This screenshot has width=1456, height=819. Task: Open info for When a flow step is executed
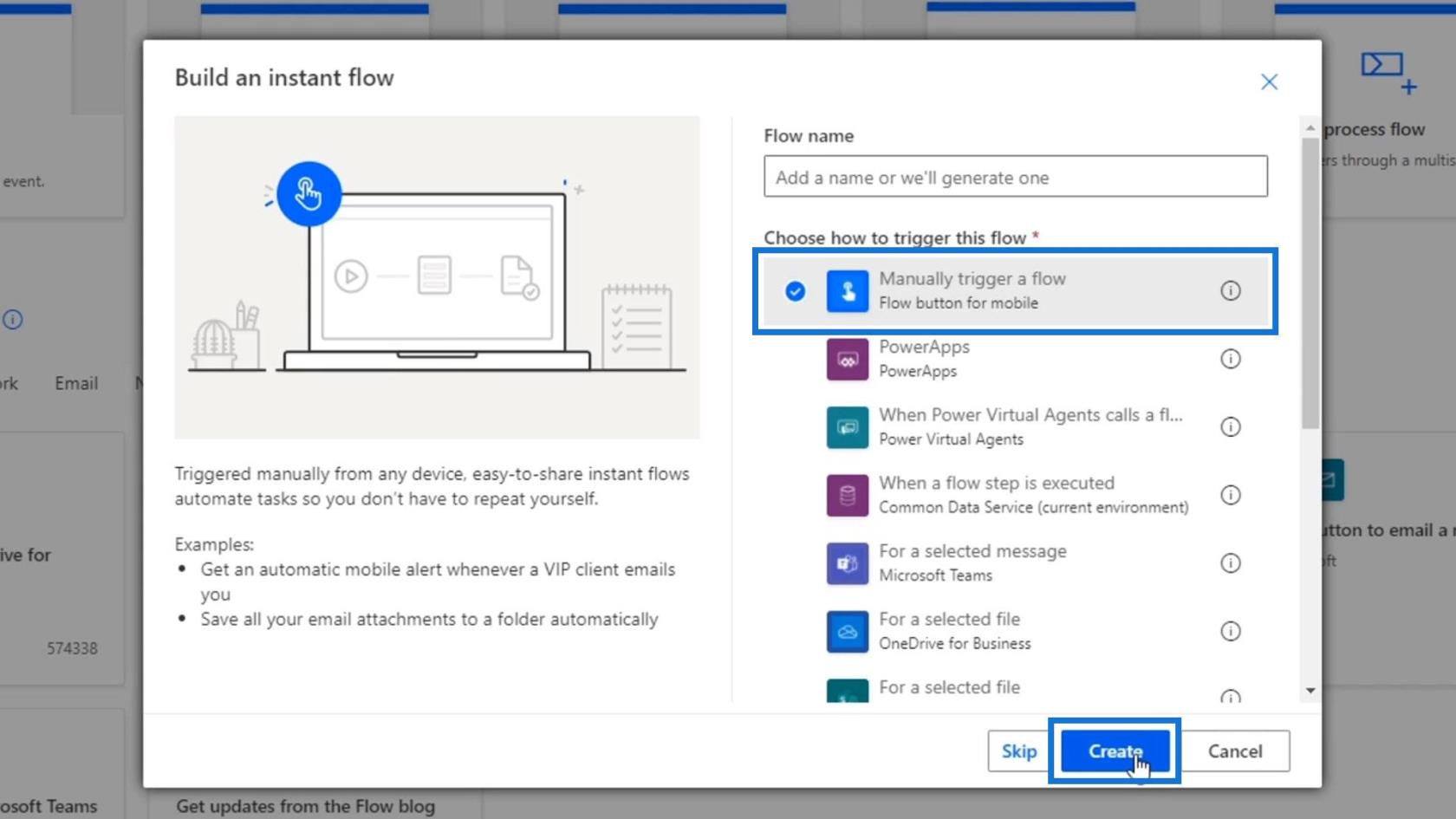coord(1231,495)
